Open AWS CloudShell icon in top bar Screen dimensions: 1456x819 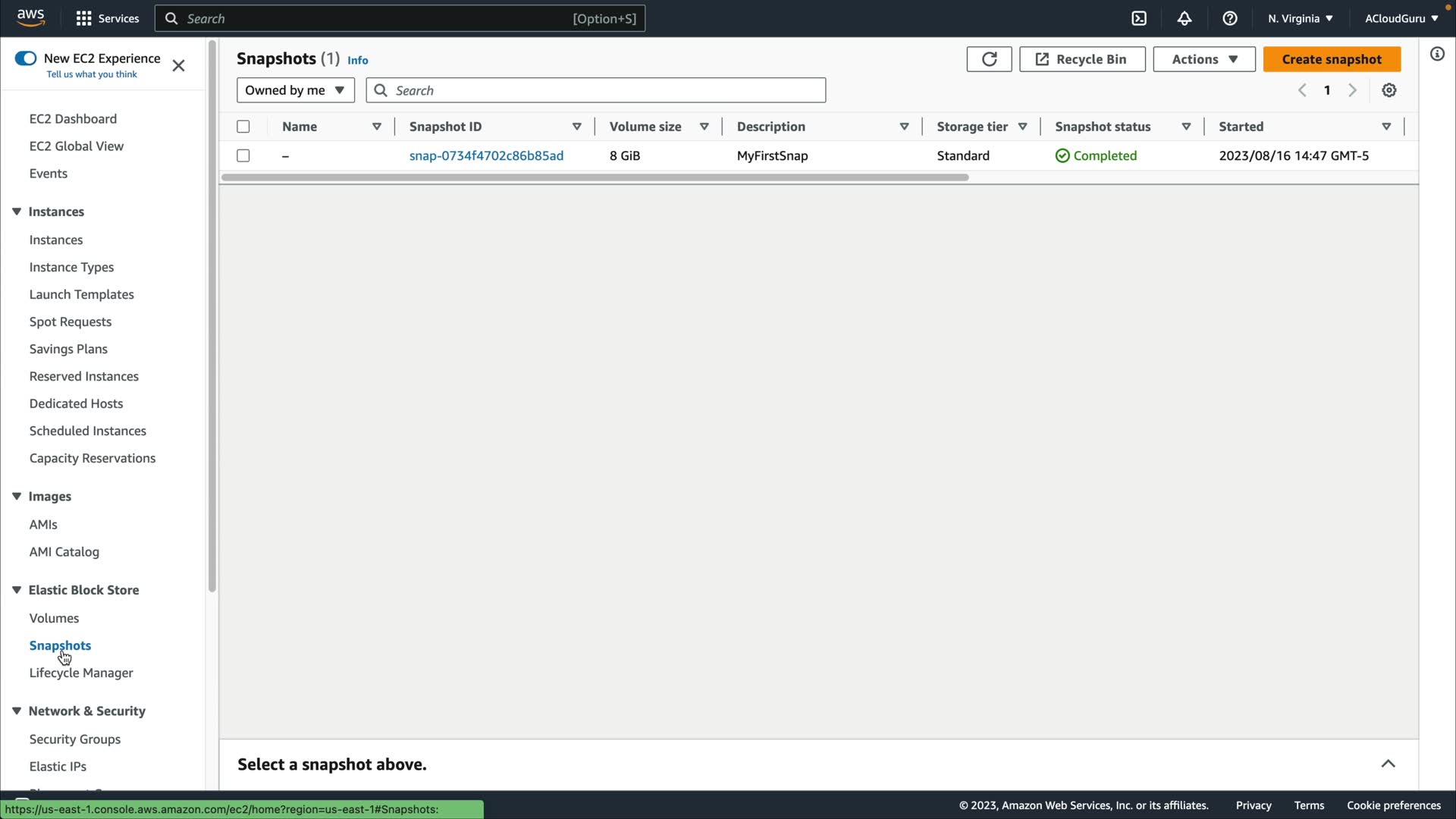(1139, 18)
